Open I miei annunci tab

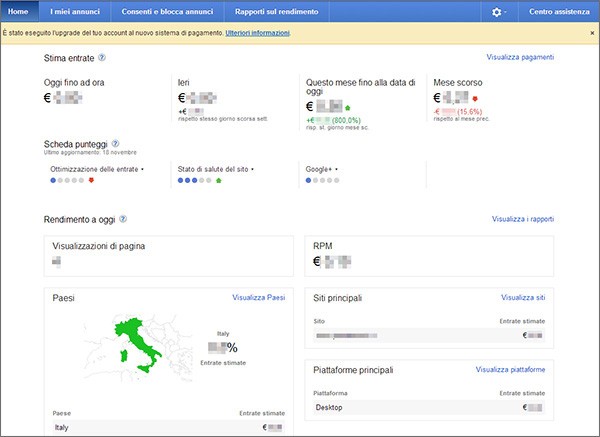click(x=75, y=12)
